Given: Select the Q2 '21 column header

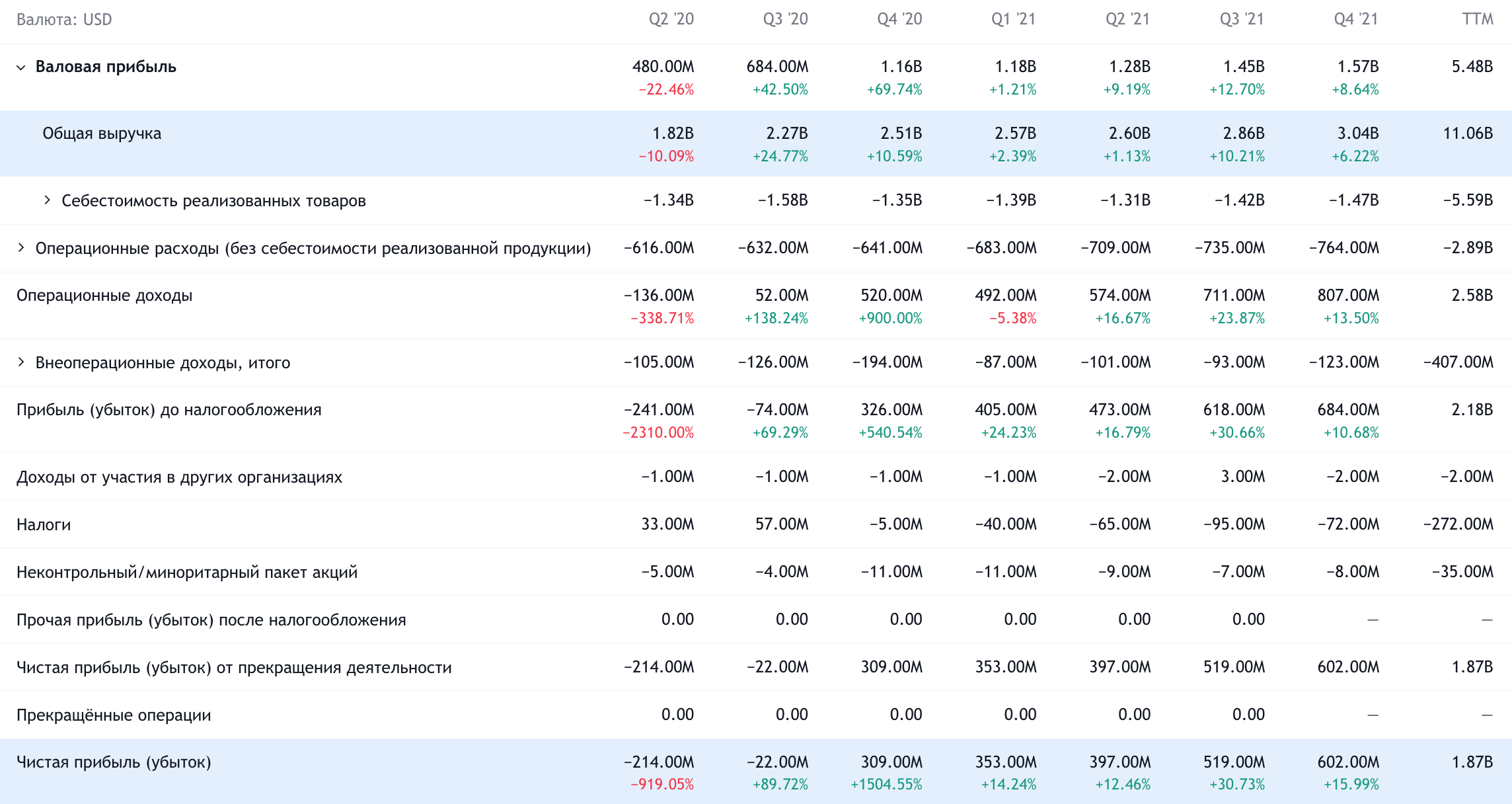Looking at the screenshot, I should coord(1127,19).
